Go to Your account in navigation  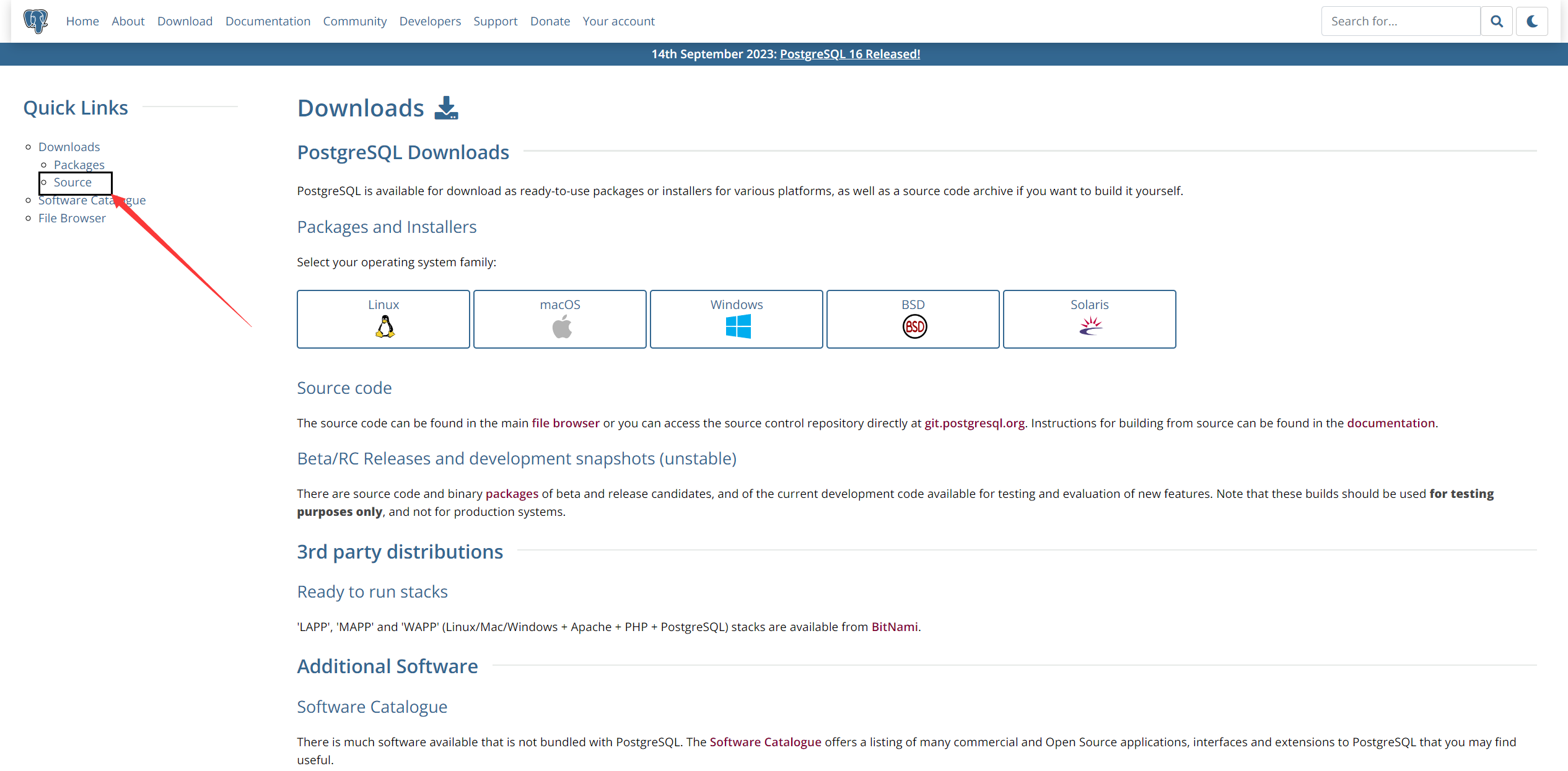[618, 21]
